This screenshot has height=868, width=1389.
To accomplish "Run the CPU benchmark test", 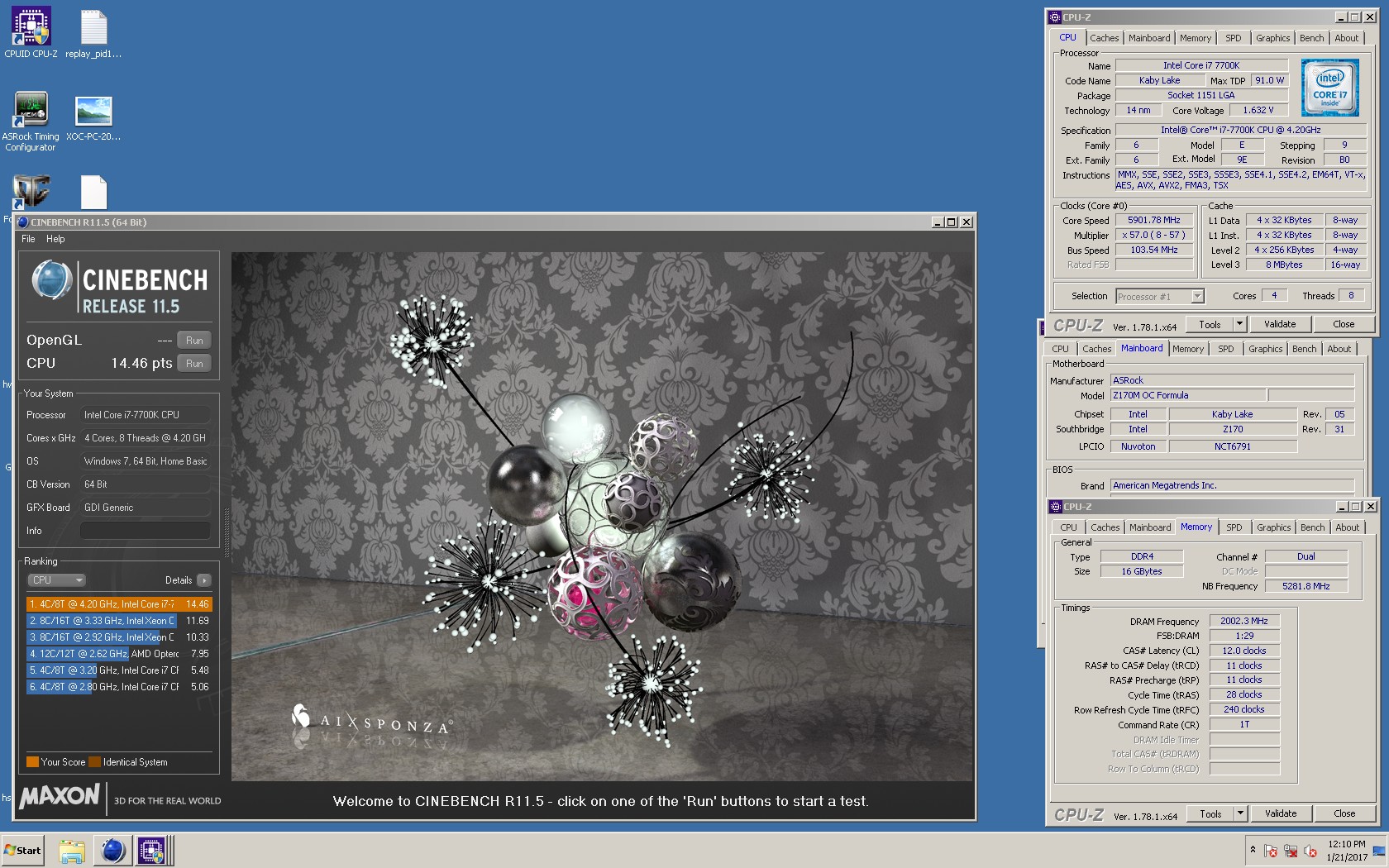I will pos(194,363).
